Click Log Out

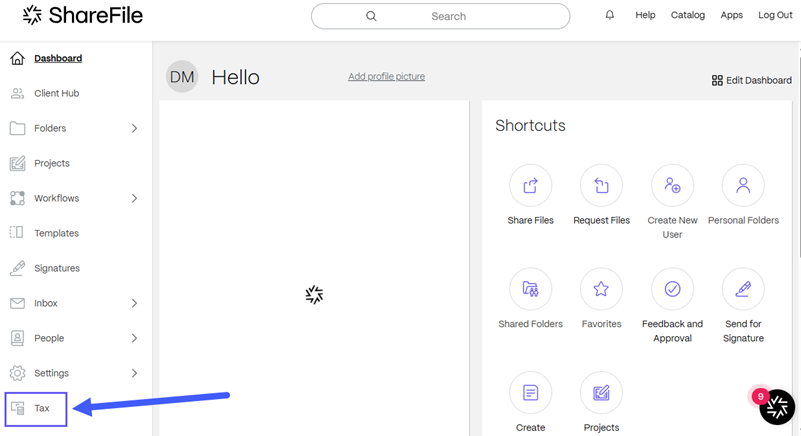[775, 15]
